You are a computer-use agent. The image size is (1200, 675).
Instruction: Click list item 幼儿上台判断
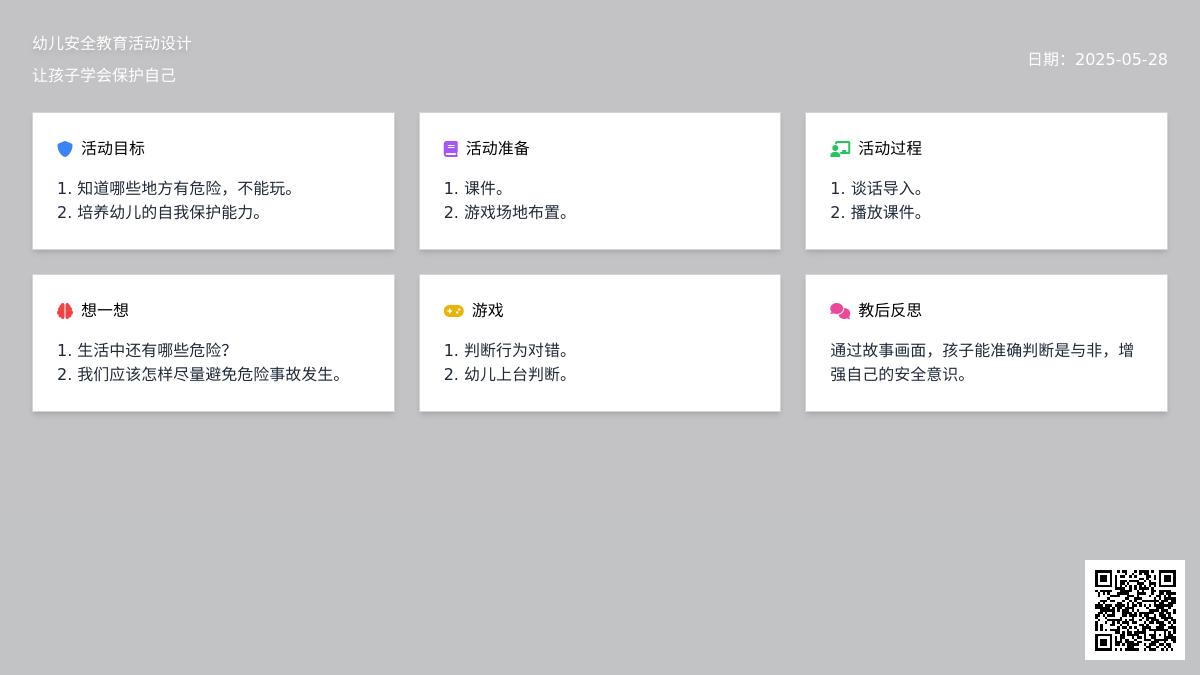(516, 374)
